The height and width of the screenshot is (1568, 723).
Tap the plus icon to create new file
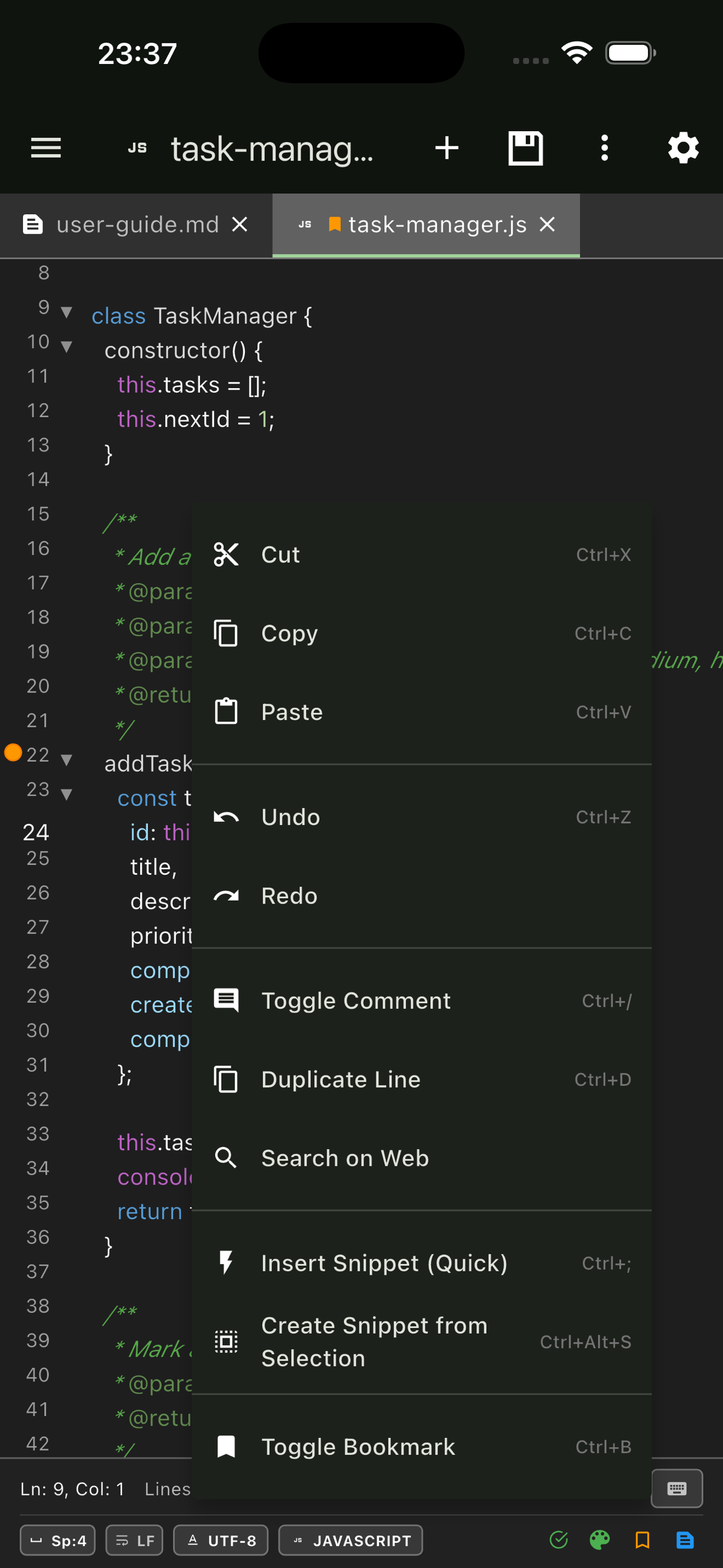(x=447, y=148)
